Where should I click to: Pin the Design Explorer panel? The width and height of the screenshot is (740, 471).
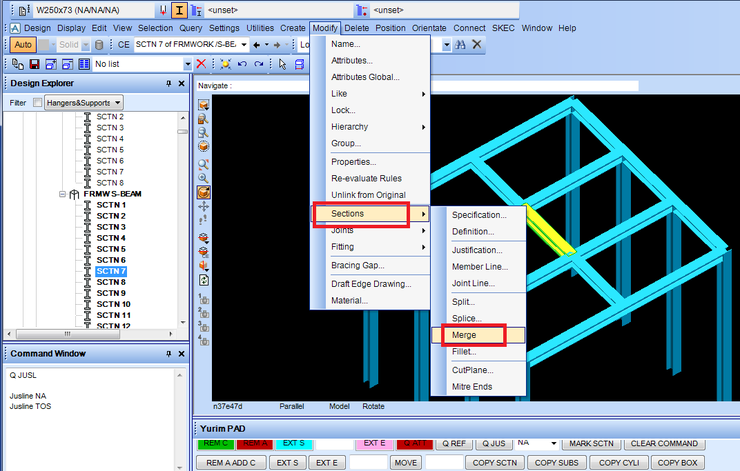coord(168,84)
